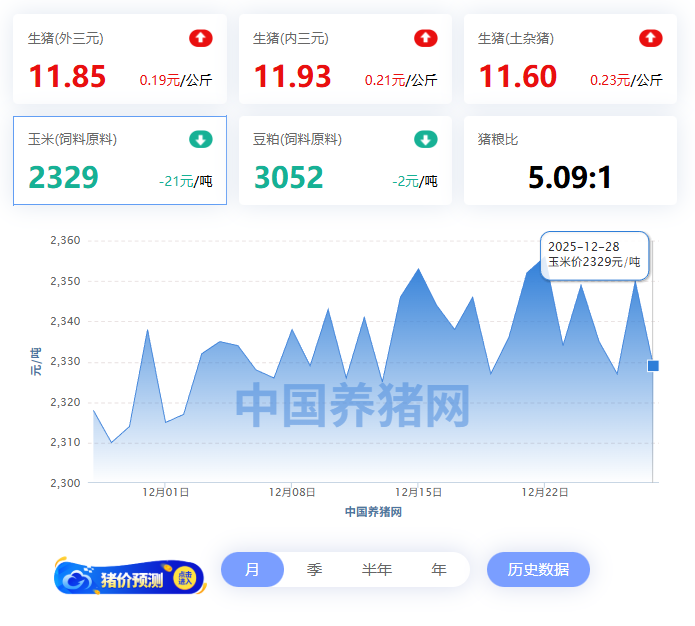Show the 年 yearly chart range
Screen dimensions: 695x626
438,569
